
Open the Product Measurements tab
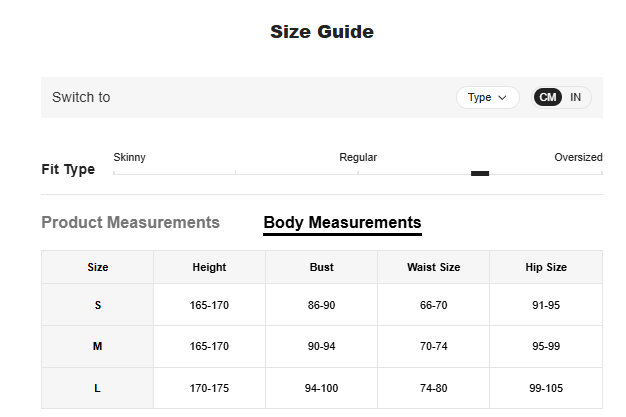click(x=130, y=222)
